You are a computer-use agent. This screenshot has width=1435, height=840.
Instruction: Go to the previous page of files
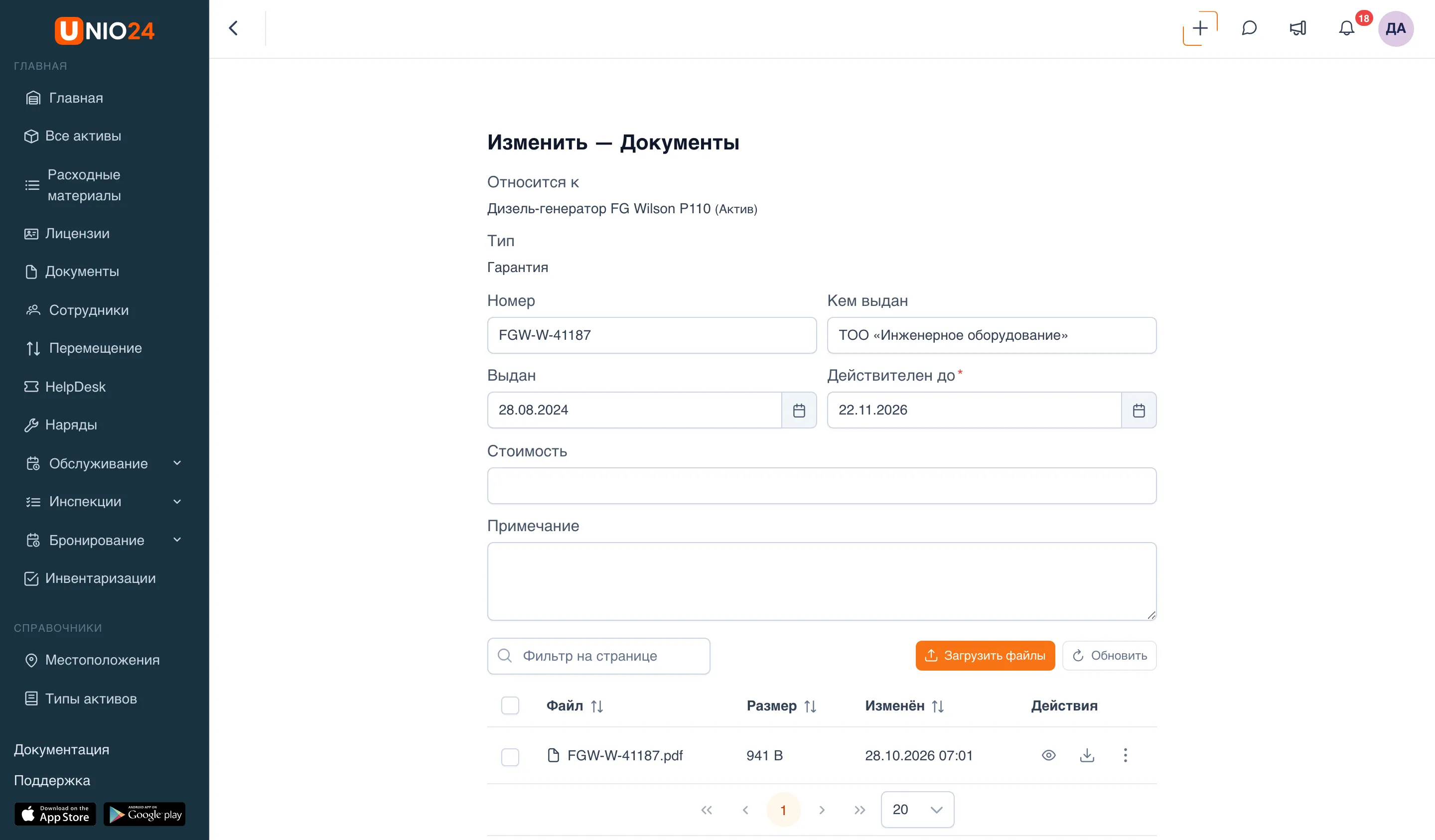coord(745,810)
